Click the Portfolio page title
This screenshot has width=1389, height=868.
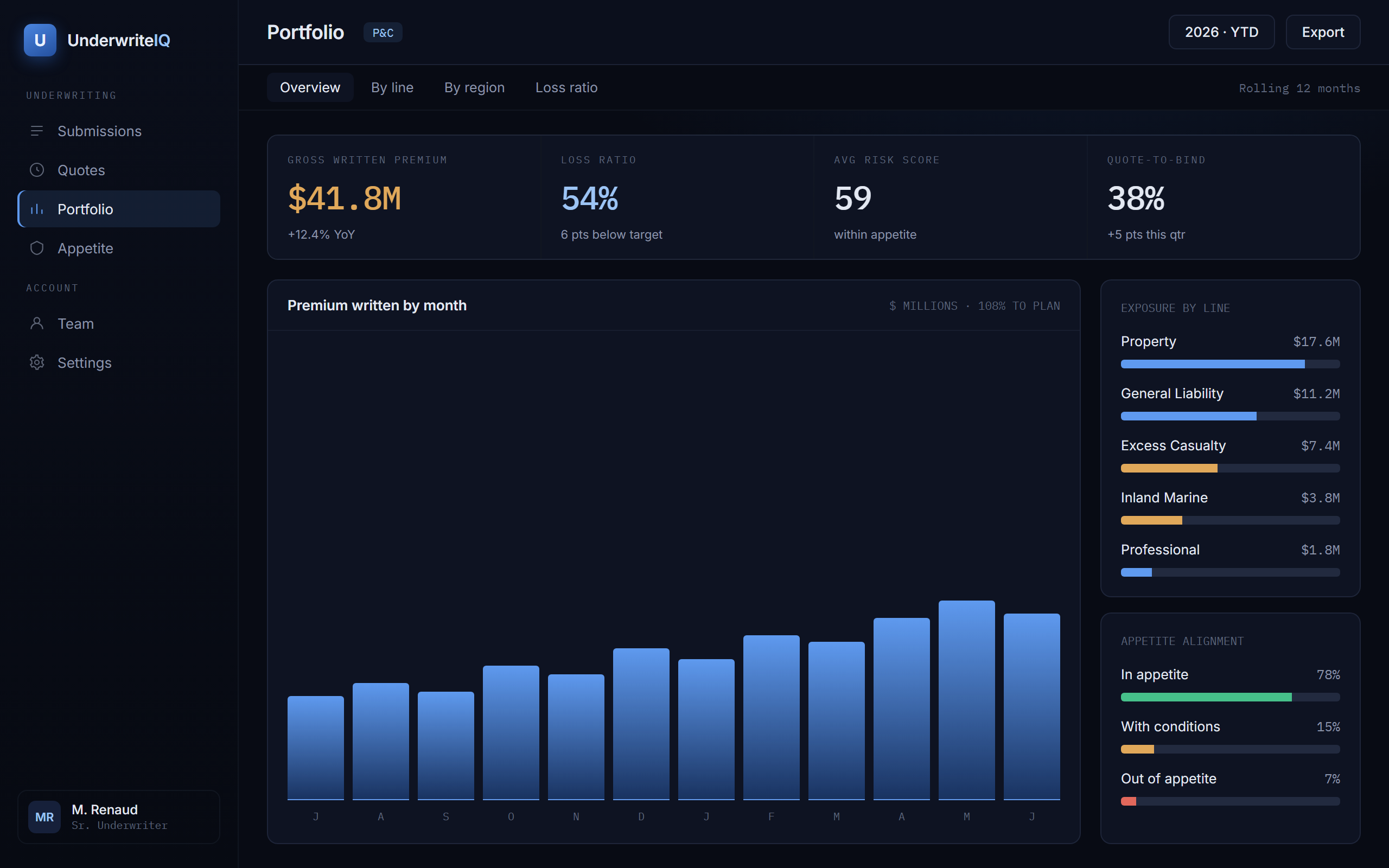click(305, 32)
